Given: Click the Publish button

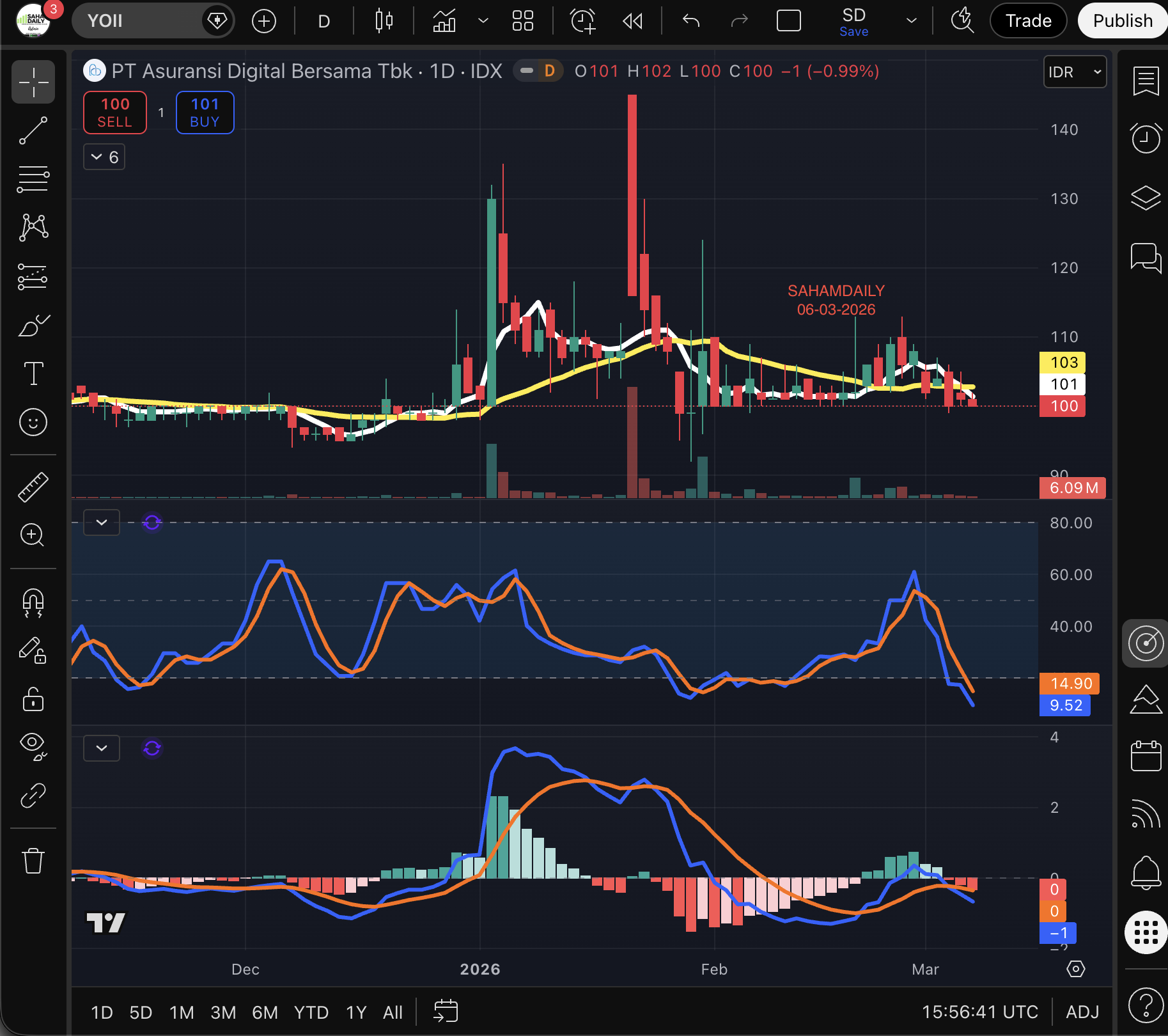Looking at the screenshot, I should click(x=1122, y=21).
